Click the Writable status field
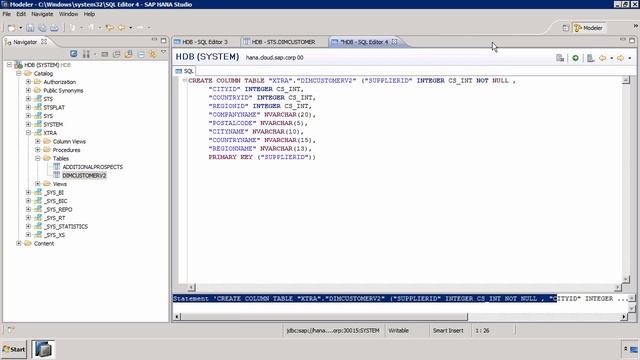The height and width of the screenshot is (360, 640). click(398, 330)
